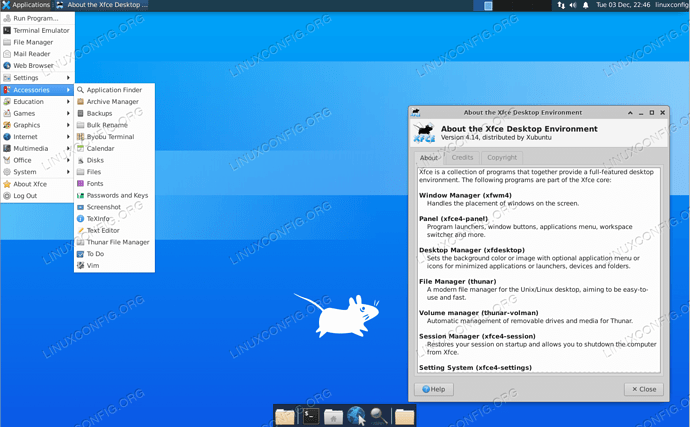Open the Backups utility
This screenshot has width=690, height=427.
(114, 114)
